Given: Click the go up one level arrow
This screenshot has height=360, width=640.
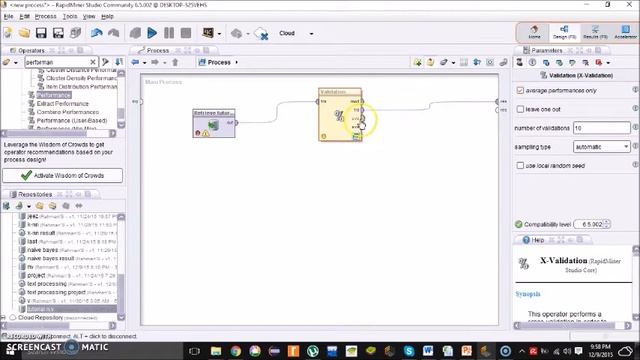Looking at the screenshot, I should [175, 62].
